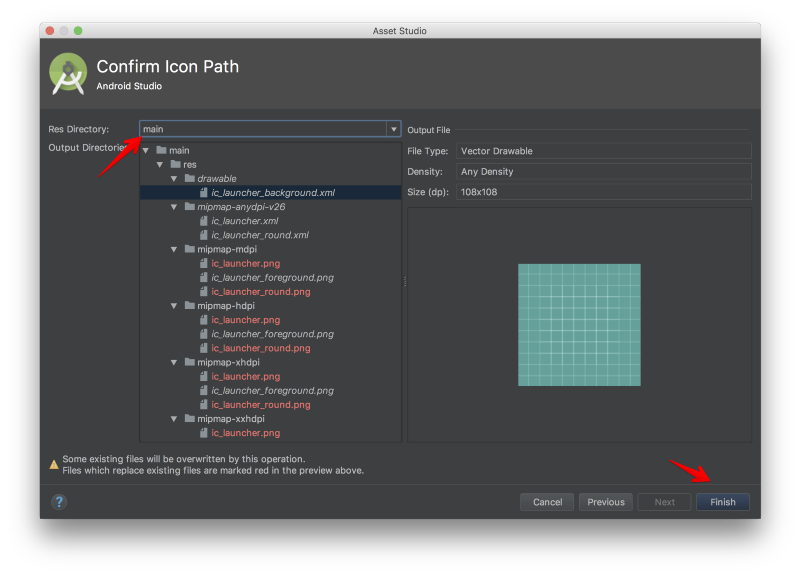Click the yellow warning triangle icon
The width and height of the screenshot is (800, 575).
click(54, 464)
